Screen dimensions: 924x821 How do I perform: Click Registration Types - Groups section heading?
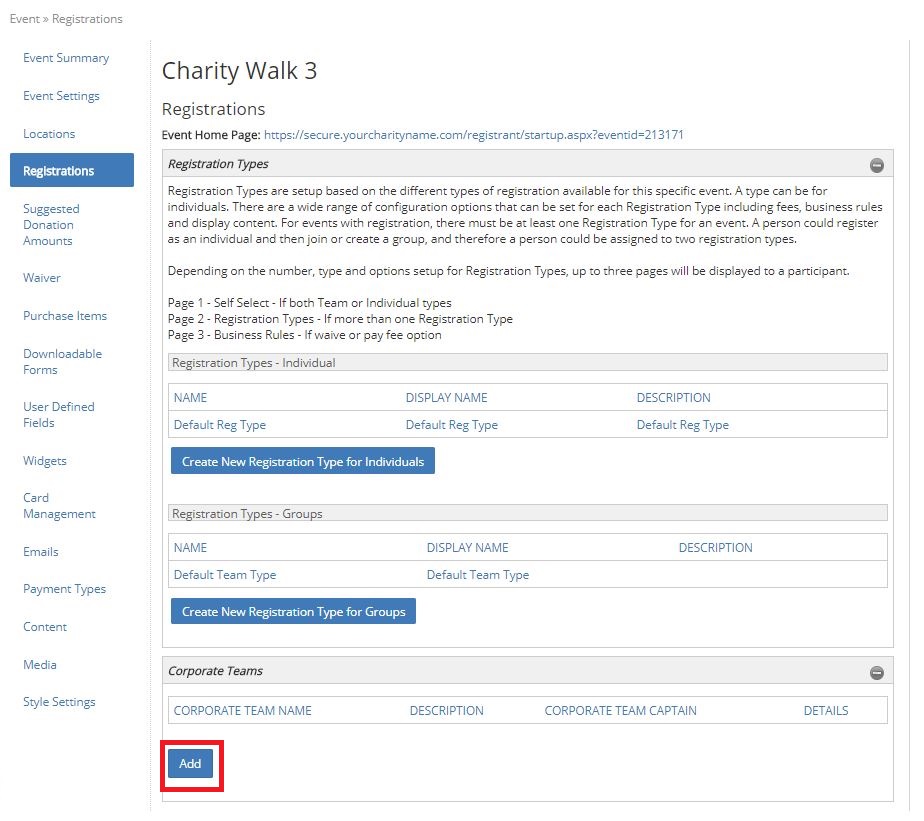click(248, 514)
